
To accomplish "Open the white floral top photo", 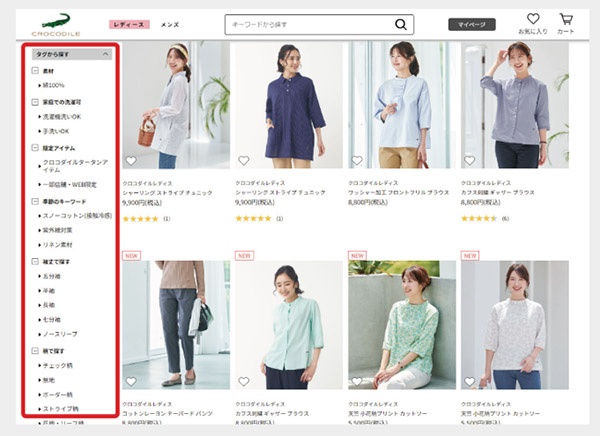I will click(515, 325).
